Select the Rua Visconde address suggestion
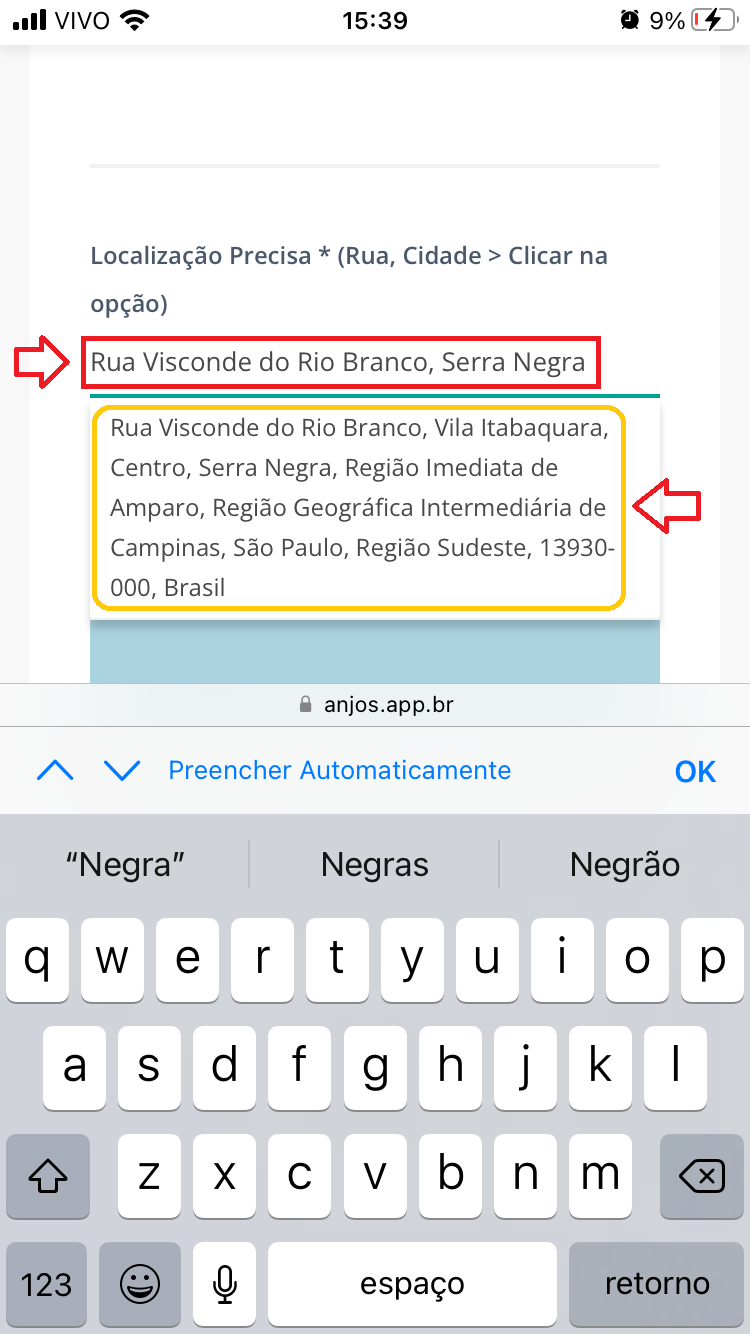This screenshot has height=1334, width=750. (x=360, y=508)
